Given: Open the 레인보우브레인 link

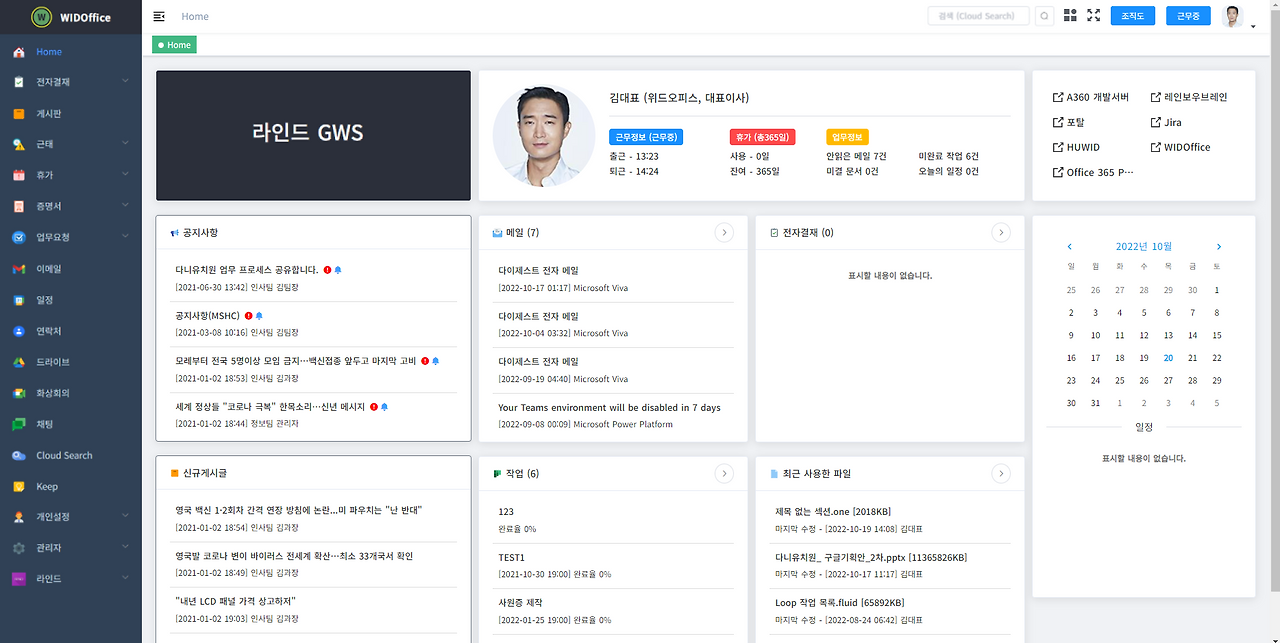Looking at the screenshot, I should click(x=1188, y=97).
